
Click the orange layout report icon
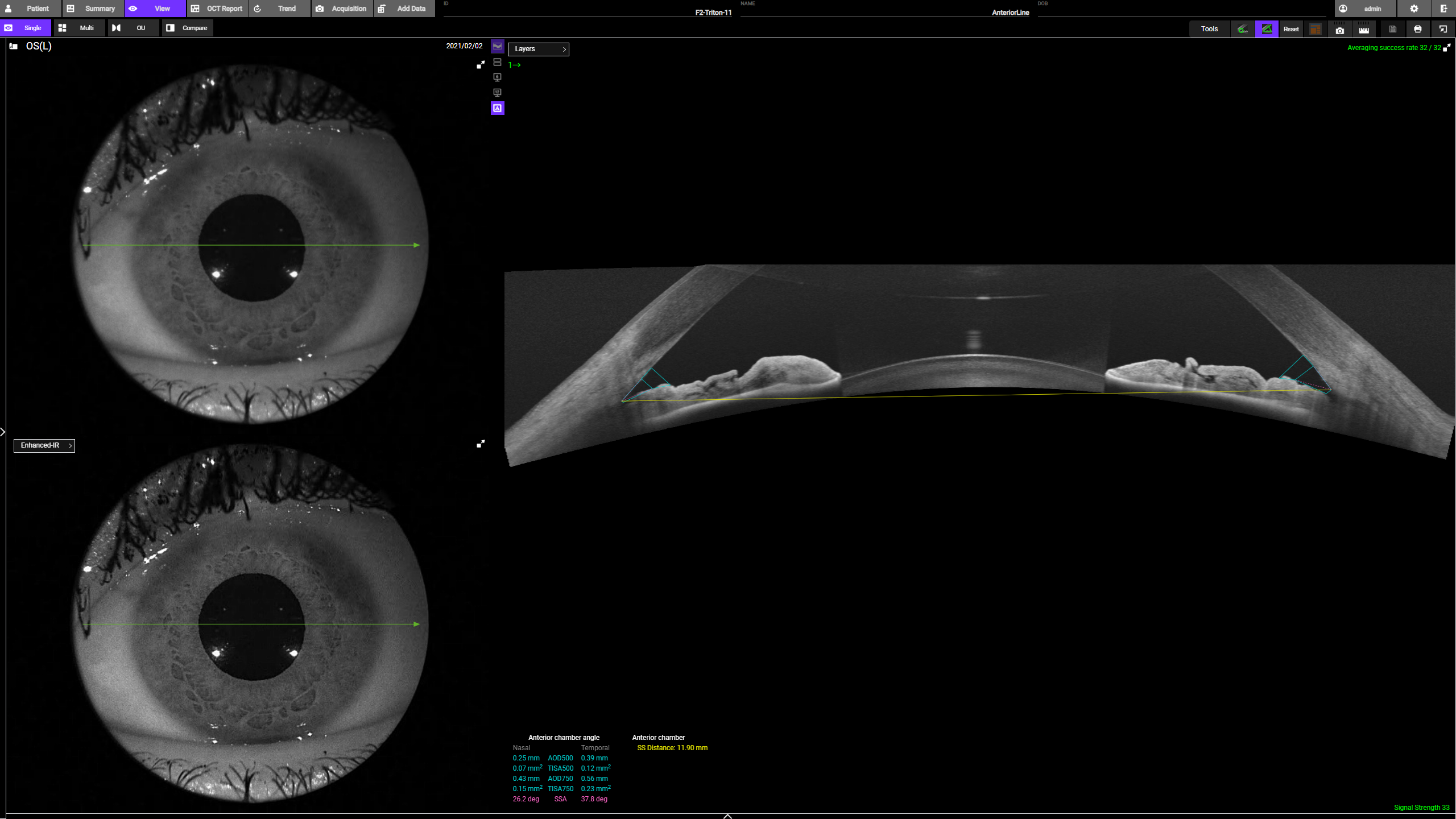coord(1315,29)
